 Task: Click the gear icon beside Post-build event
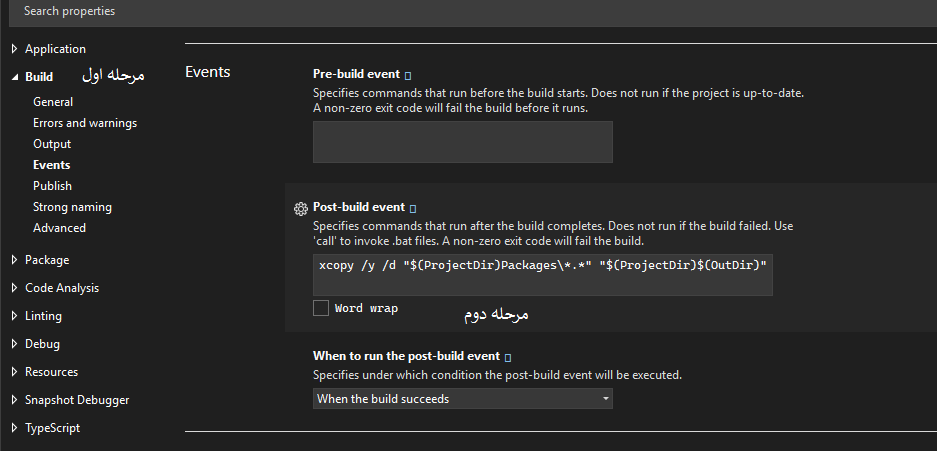tap(301, 208)
